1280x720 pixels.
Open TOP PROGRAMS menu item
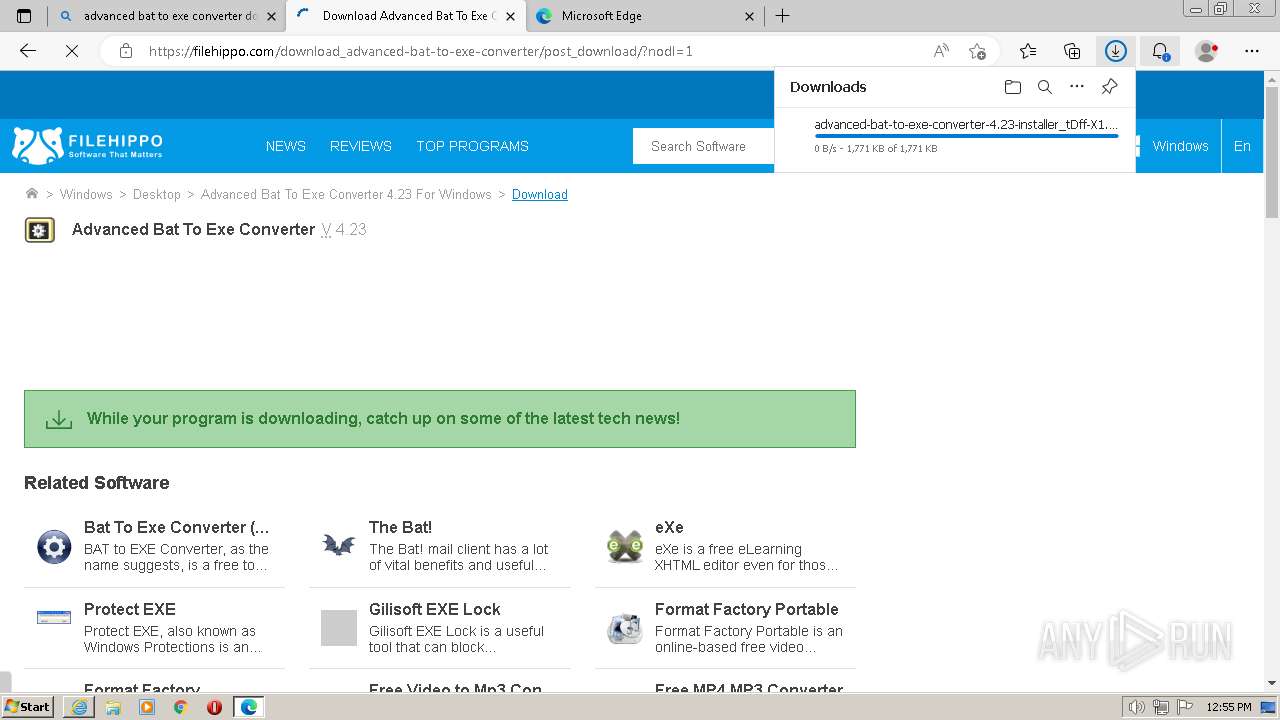pos(472,146)
